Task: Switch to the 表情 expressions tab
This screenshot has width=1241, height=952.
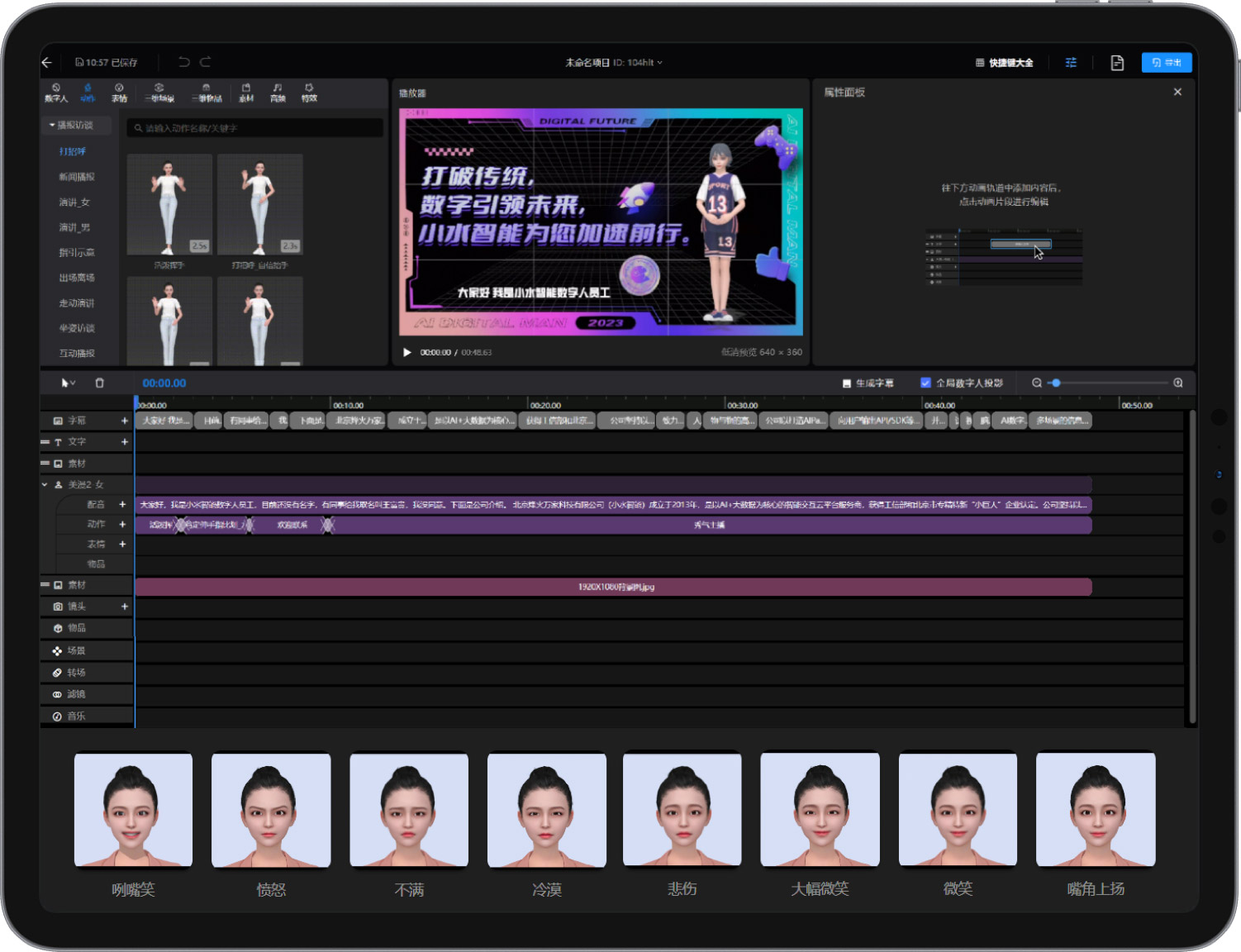Action: coord(119,93)
